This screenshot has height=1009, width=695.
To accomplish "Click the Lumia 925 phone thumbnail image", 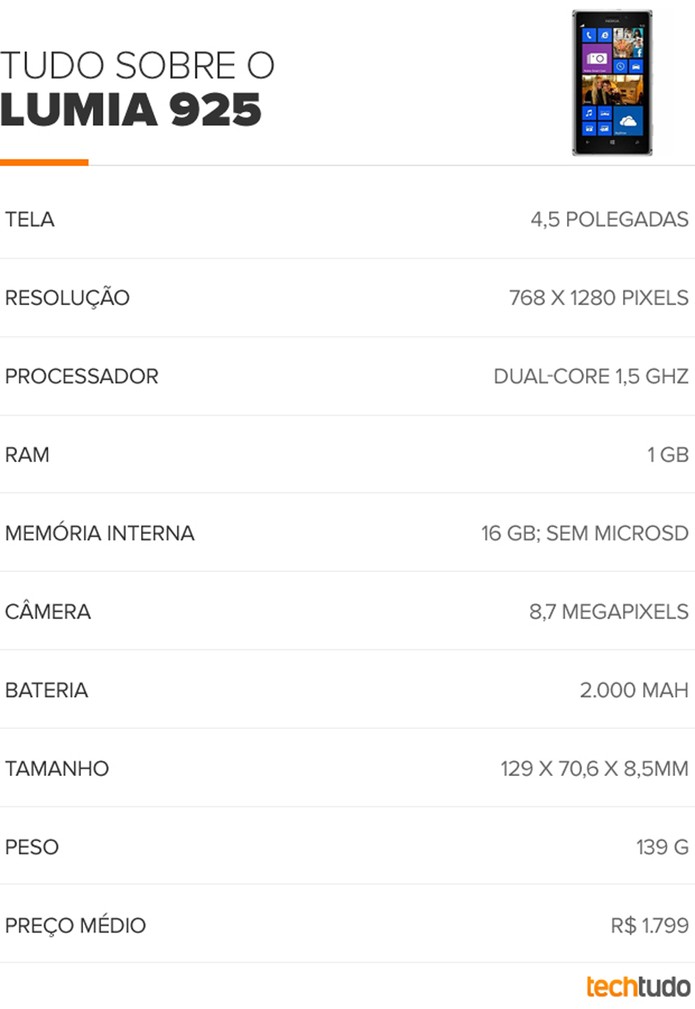I will click(x=612, y=82).
